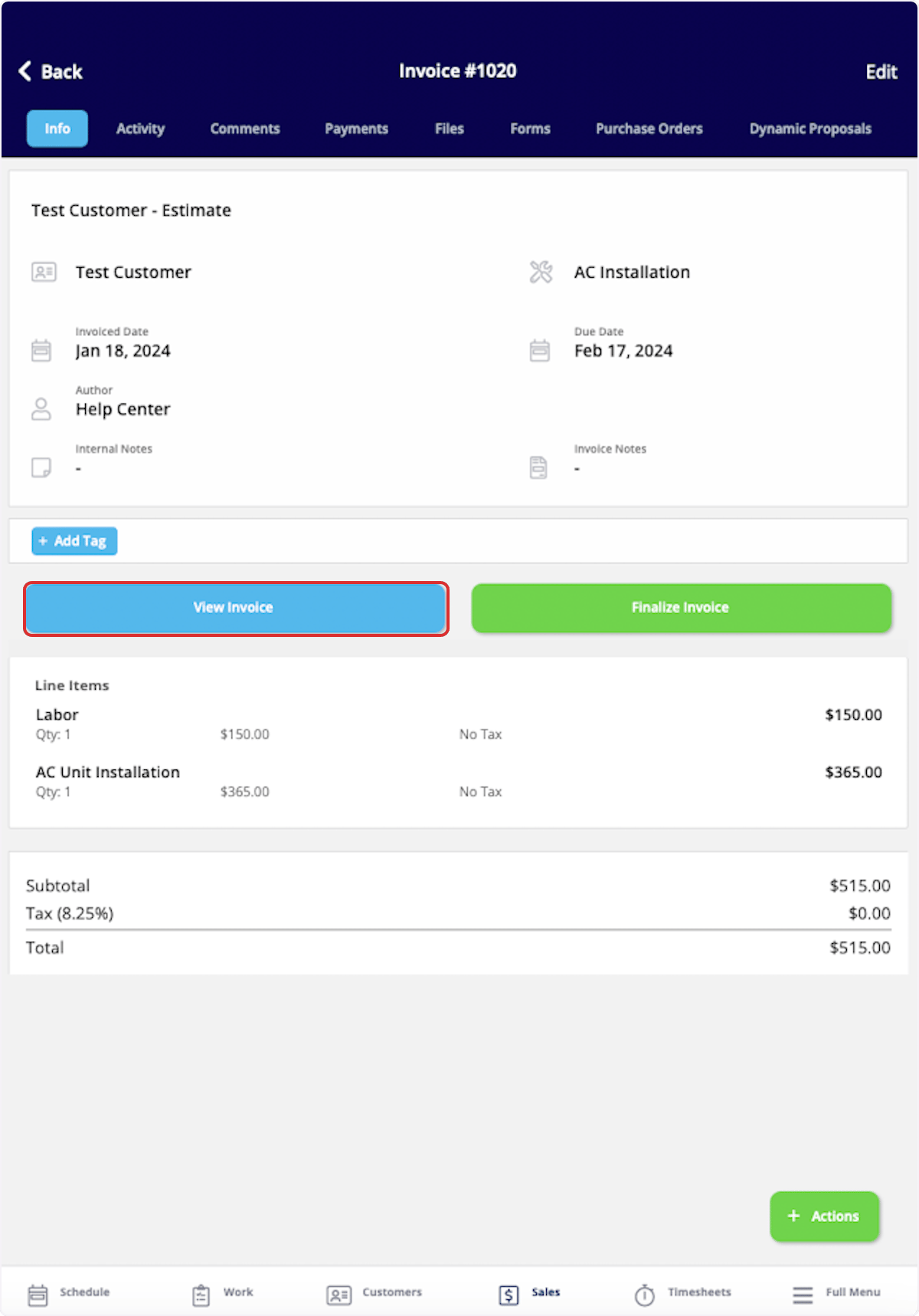Open the Schedule calendar icon in bottom bar
This screenshot has width=919, height=1316.
[38, 1295]
